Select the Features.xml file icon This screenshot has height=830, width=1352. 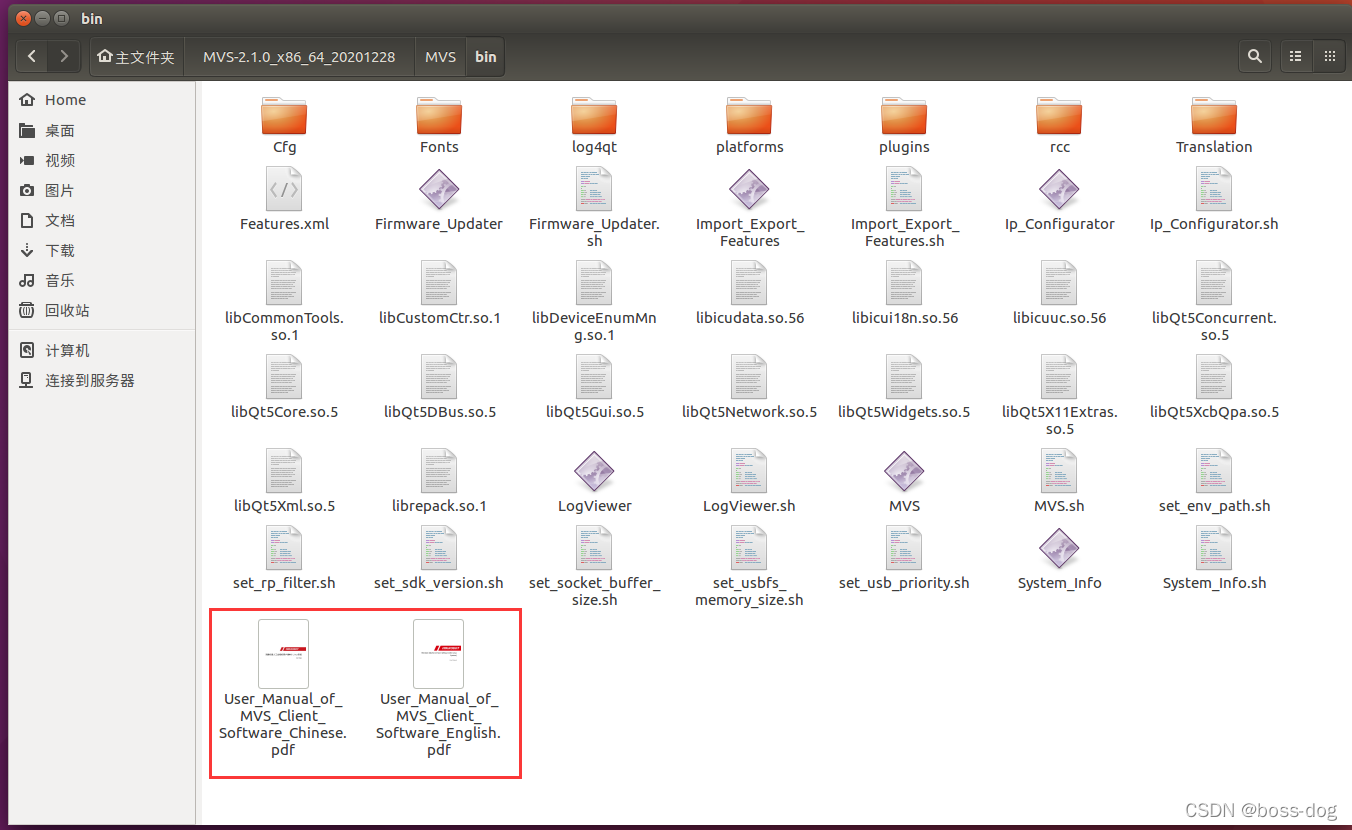click(x=284, y=189)
